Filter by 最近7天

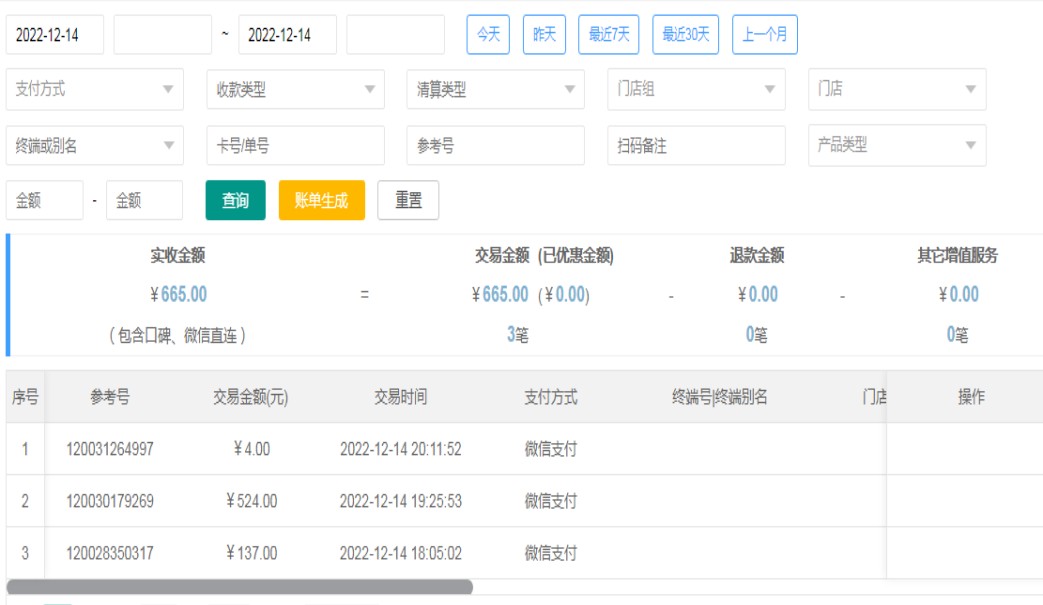tap(608, 35)
